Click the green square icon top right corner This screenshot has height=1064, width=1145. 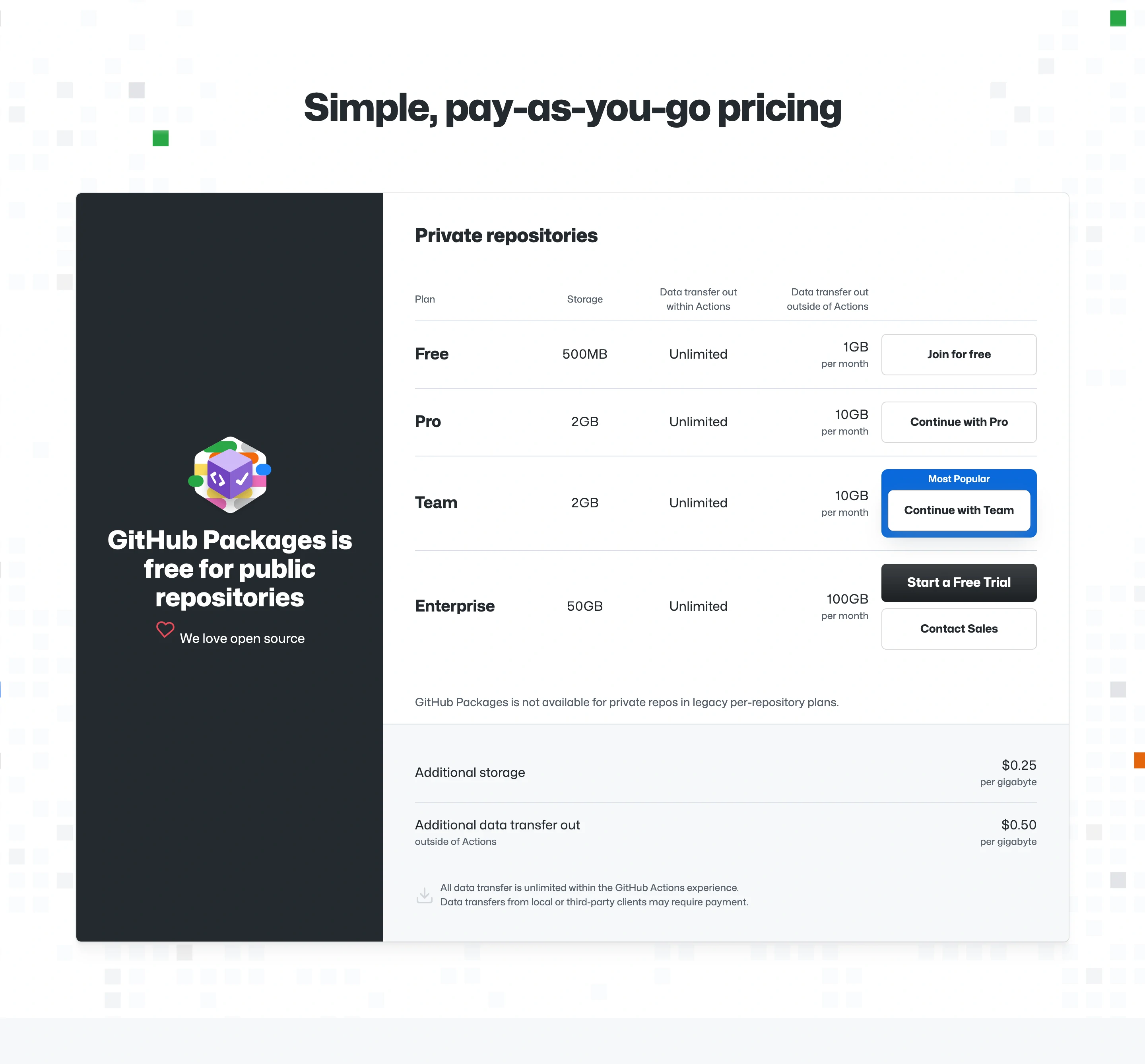tap(1118, 18)
